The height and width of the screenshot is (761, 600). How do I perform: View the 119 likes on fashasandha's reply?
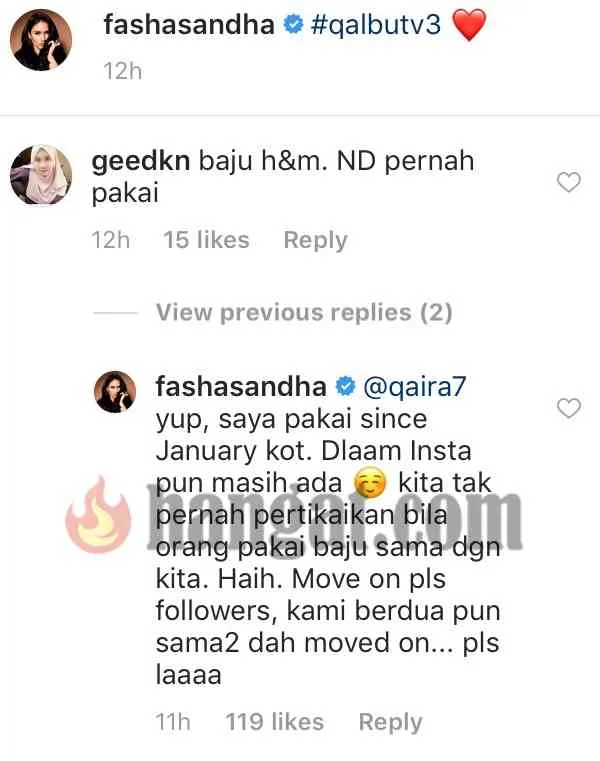275,722
